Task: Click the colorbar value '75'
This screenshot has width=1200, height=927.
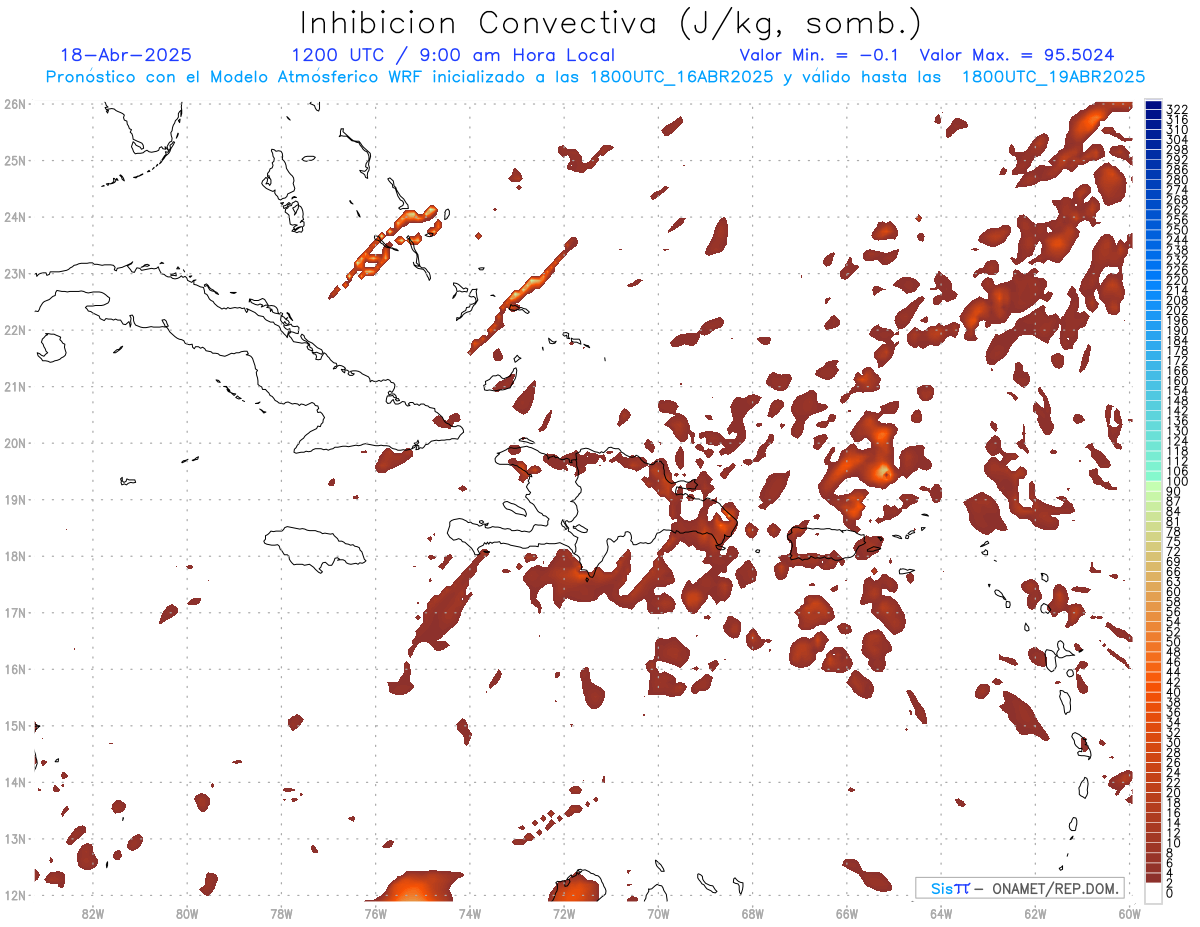Action: 1174,542
